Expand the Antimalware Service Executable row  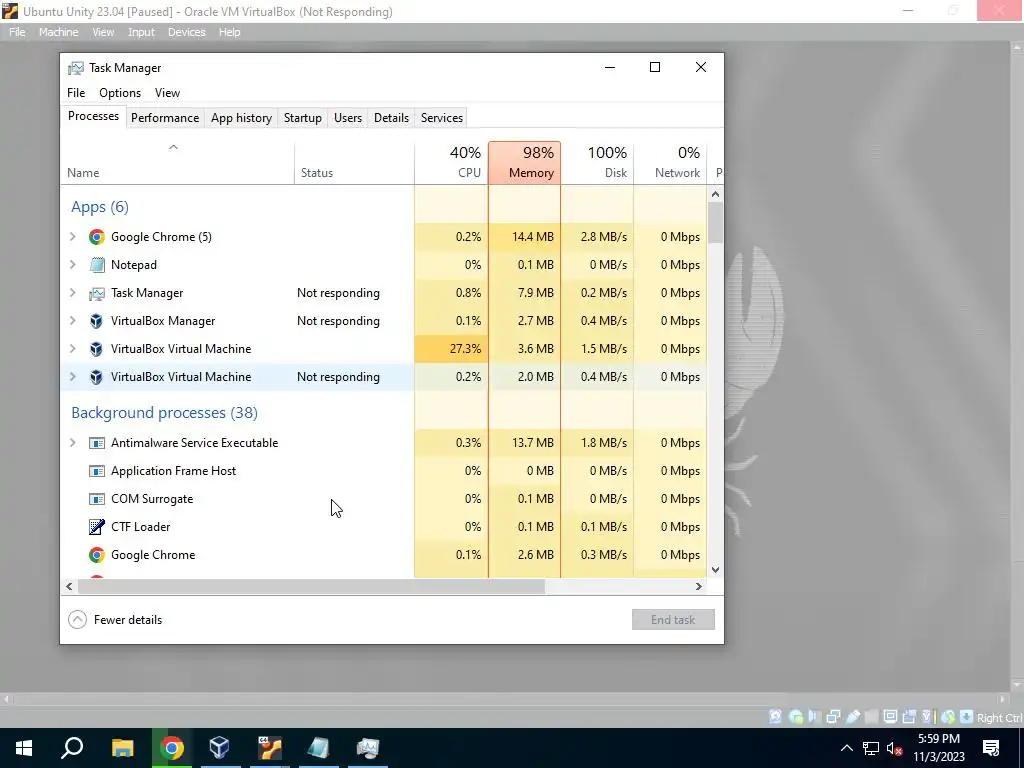[73, 443]
